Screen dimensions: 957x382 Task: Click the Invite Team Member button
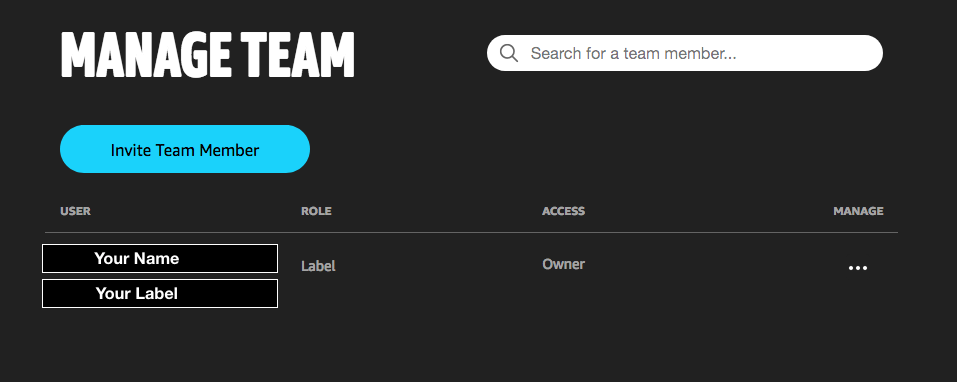click(x=185, y=149)
